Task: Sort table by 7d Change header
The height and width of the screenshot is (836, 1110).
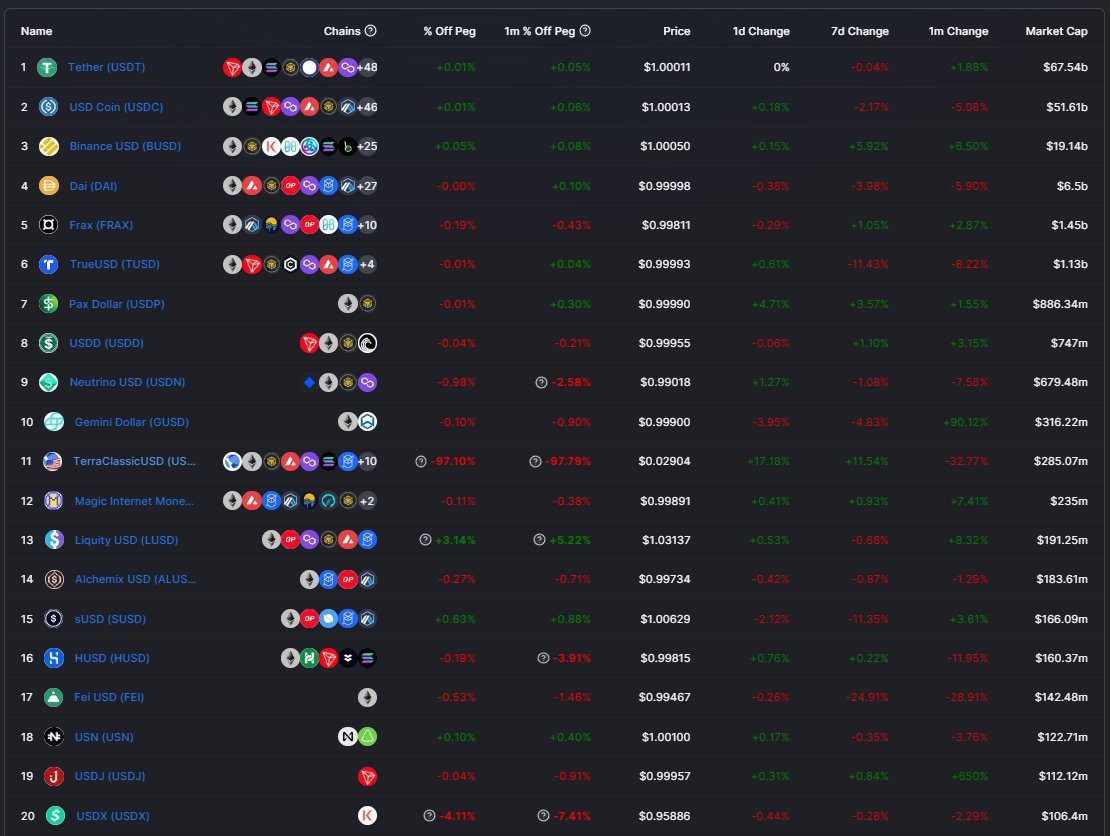Action: click(x=860, y=31)
